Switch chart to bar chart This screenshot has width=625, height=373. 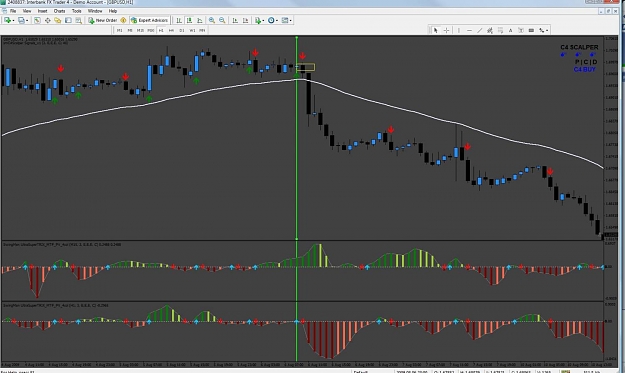(179, 20)
